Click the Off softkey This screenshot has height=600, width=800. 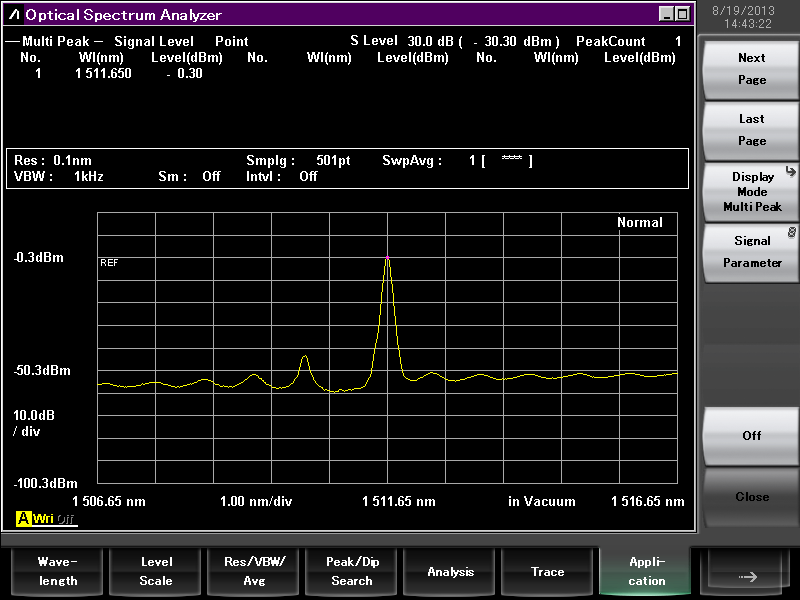751,436
